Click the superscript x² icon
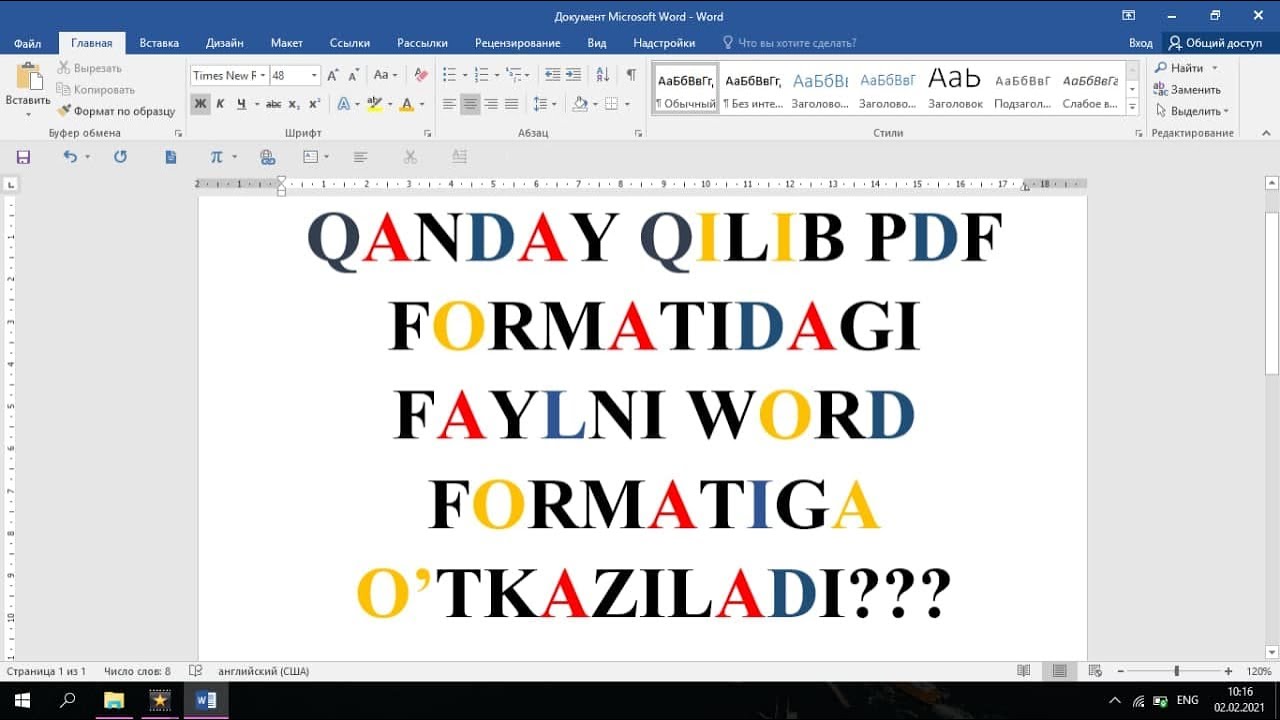 coord(314,104)
